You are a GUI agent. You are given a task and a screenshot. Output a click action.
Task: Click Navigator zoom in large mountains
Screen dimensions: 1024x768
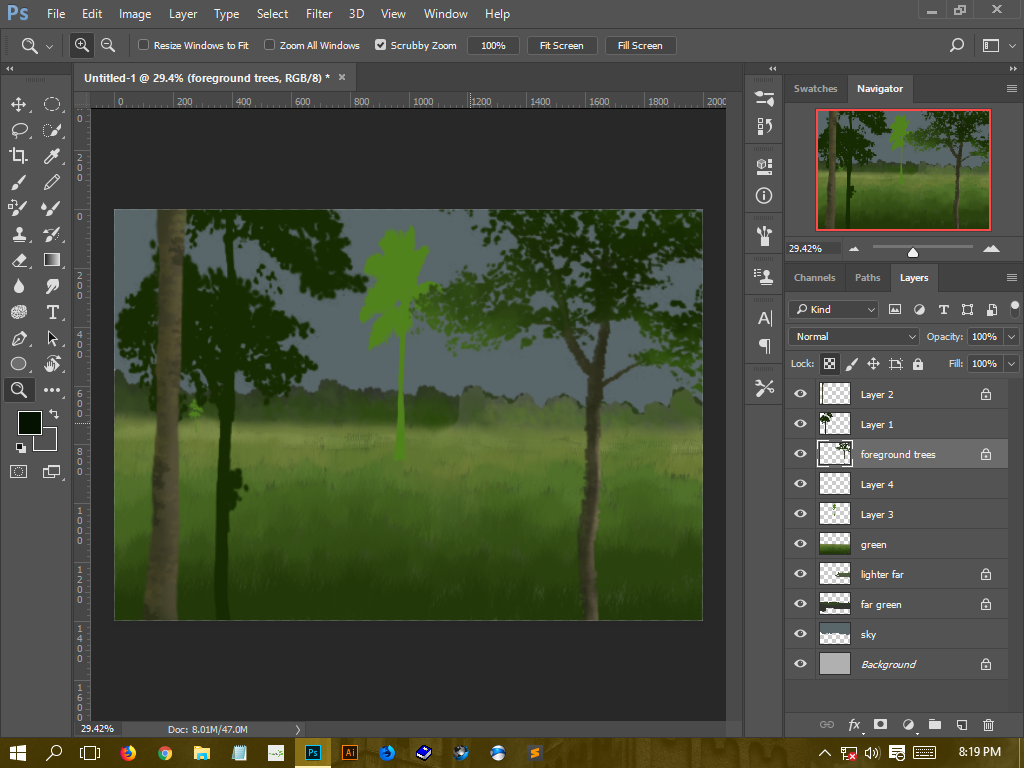coord(991,248)
